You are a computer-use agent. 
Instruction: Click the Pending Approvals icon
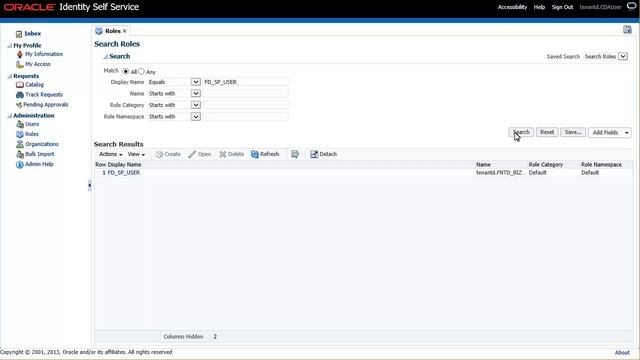click(19, 105)
